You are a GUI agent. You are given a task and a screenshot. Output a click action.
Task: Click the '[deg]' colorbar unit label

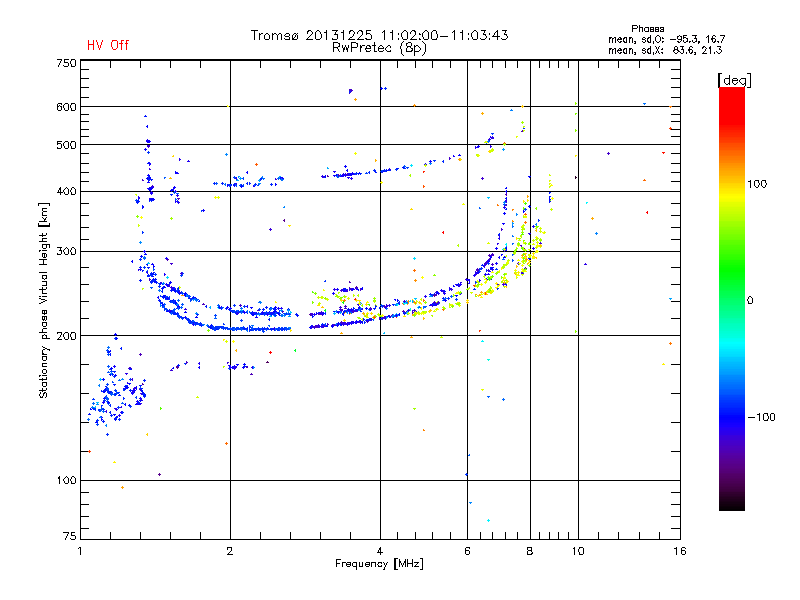[734, 80]
